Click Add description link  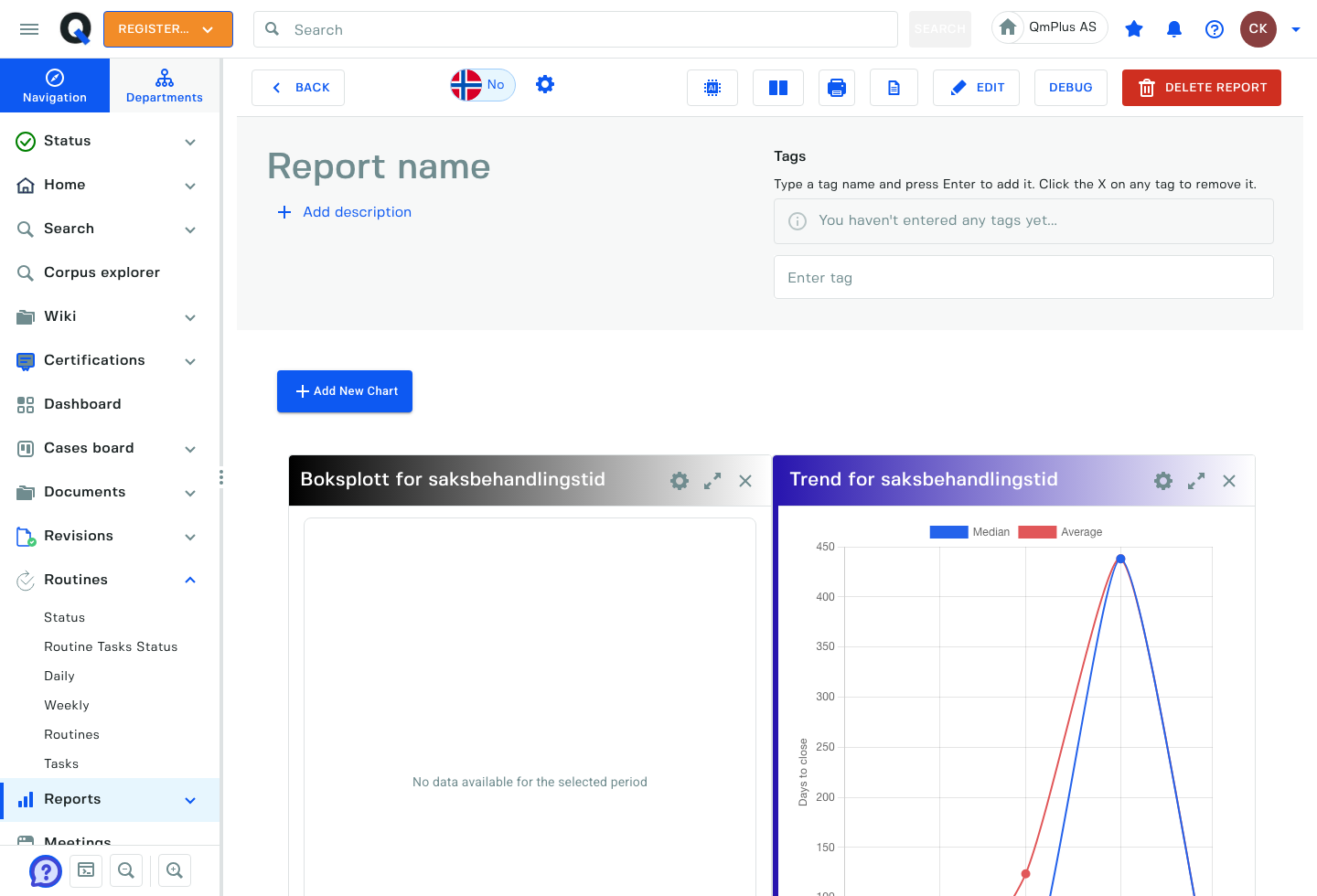click(x=358, y=212)
